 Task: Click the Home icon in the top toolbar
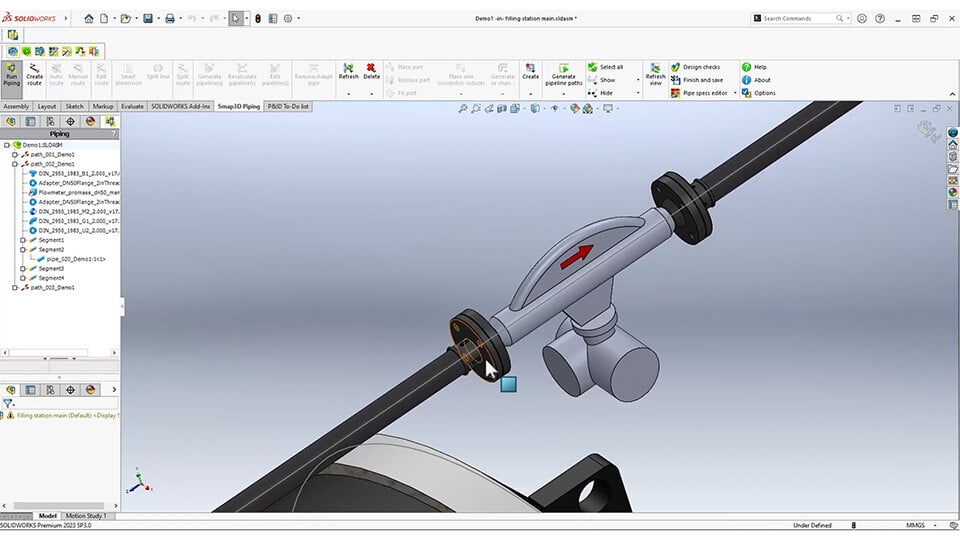[x=89, y=18]
